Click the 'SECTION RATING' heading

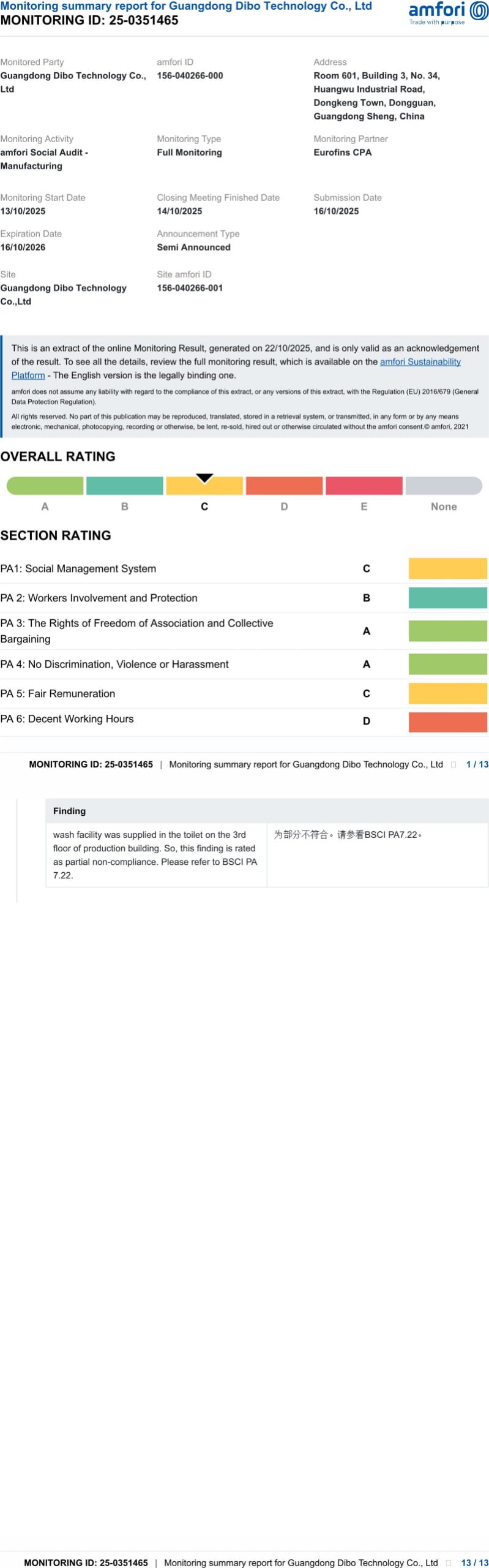(x=56, y=535)
